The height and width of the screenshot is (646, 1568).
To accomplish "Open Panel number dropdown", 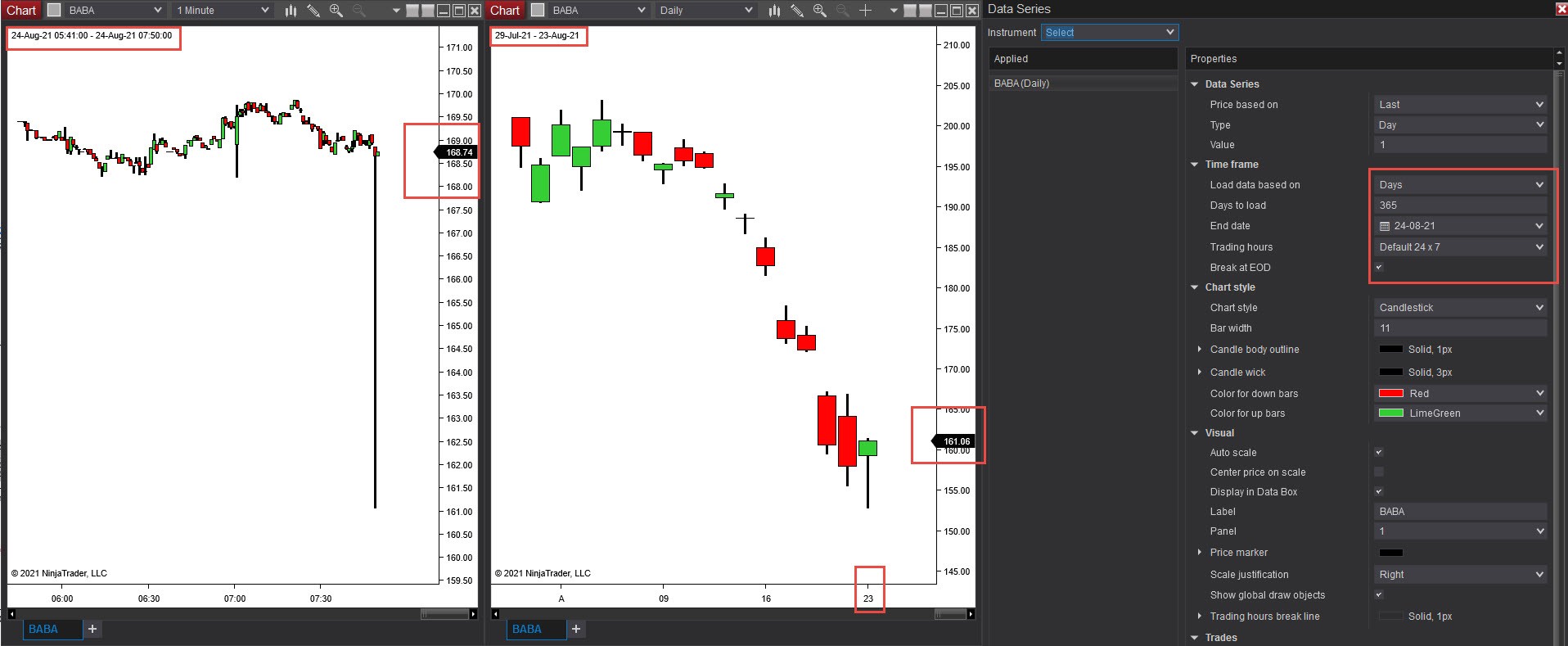I will (x=1460, y=531).
